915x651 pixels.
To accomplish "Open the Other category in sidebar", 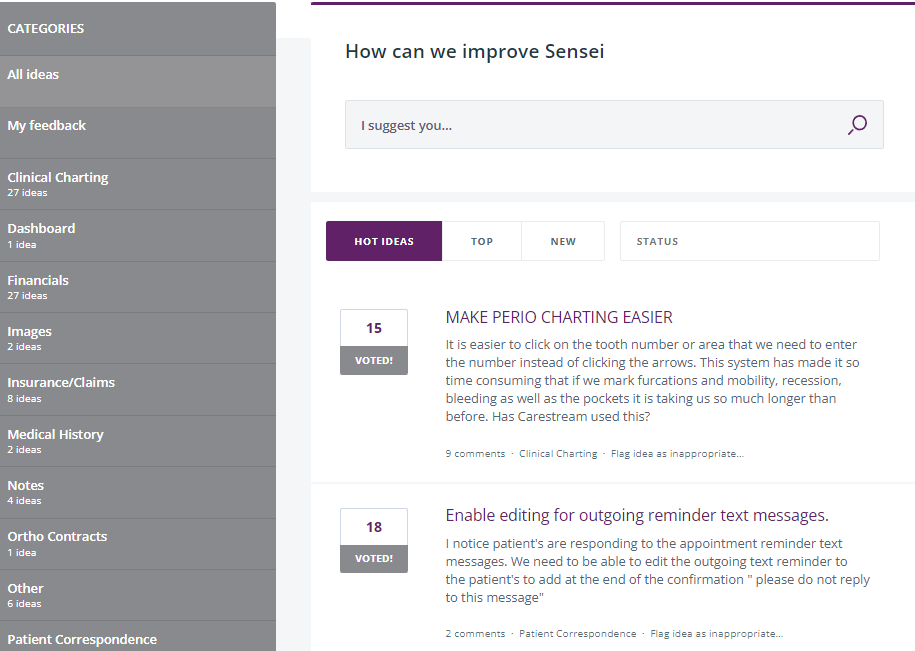I will (138, 595).
